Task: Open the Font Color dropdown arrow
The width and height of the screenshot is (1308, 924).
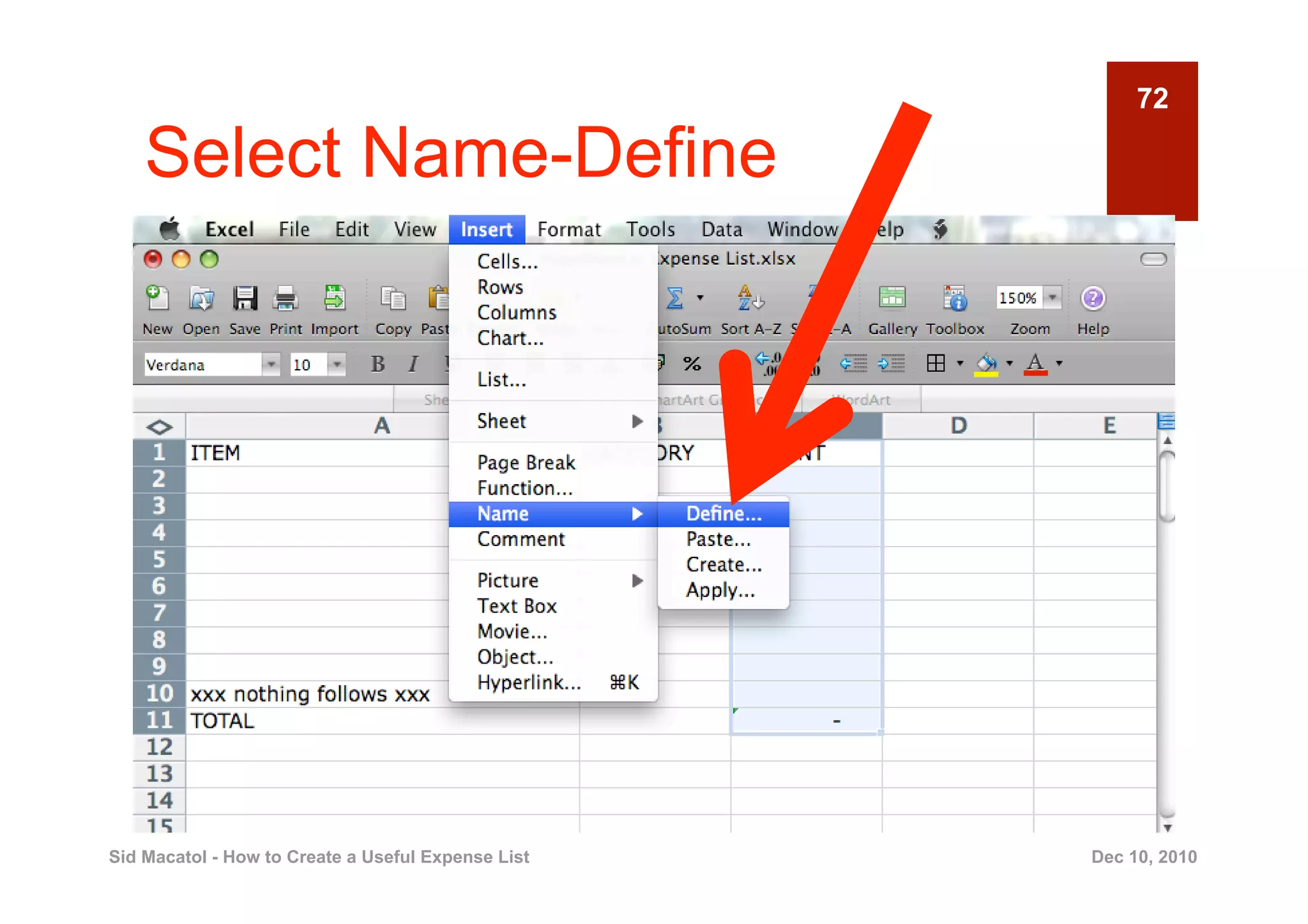Action: (x=1060, y=363)
